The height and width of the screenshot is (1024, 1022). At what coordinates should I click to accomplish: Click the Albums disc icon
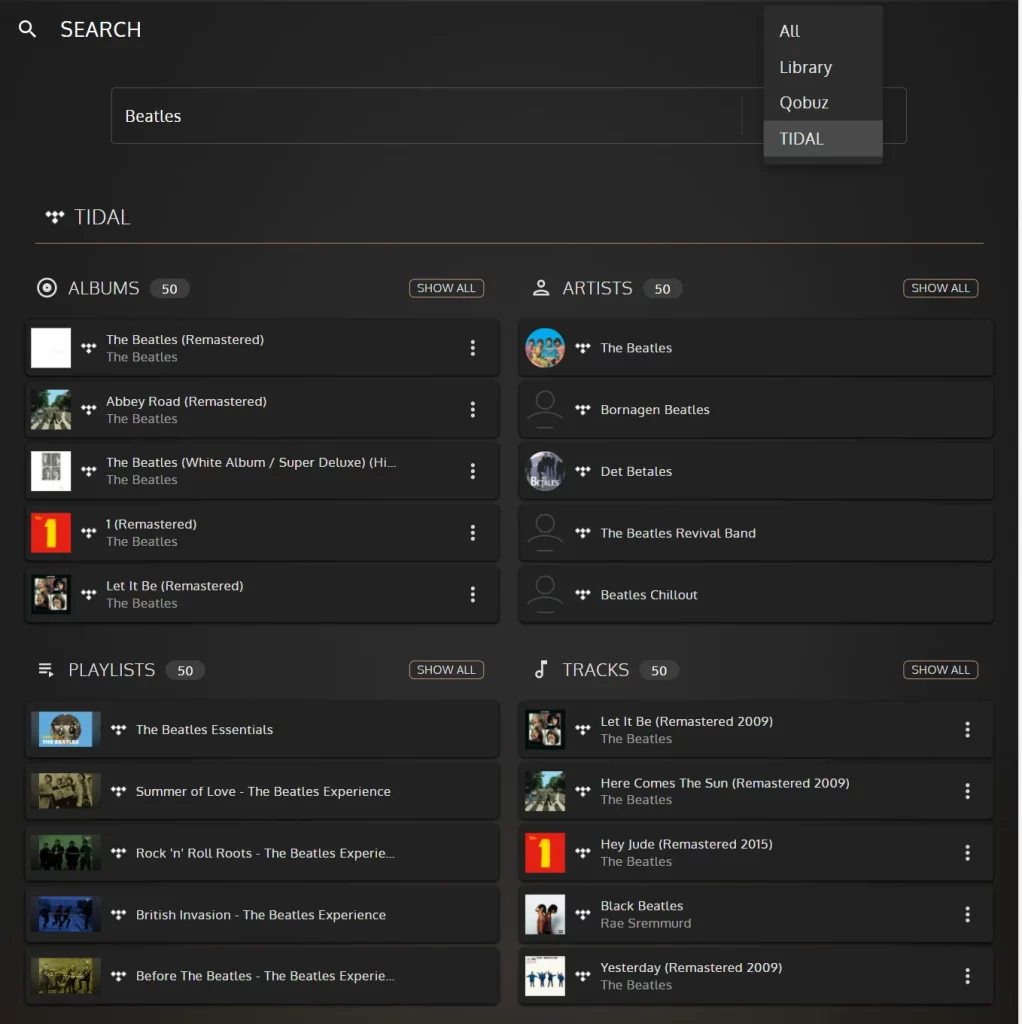pyautogui.click(x=47, y=288)
